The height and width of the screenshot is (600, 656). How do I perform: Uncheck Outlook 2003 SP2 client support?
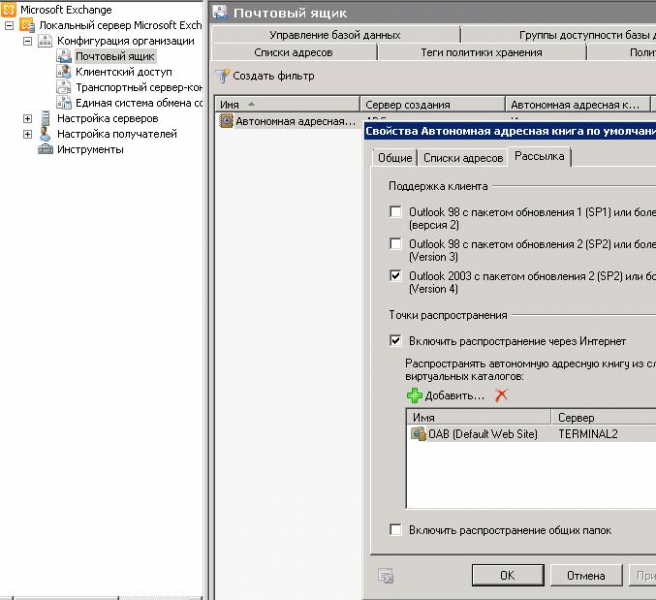pos(395,276)
